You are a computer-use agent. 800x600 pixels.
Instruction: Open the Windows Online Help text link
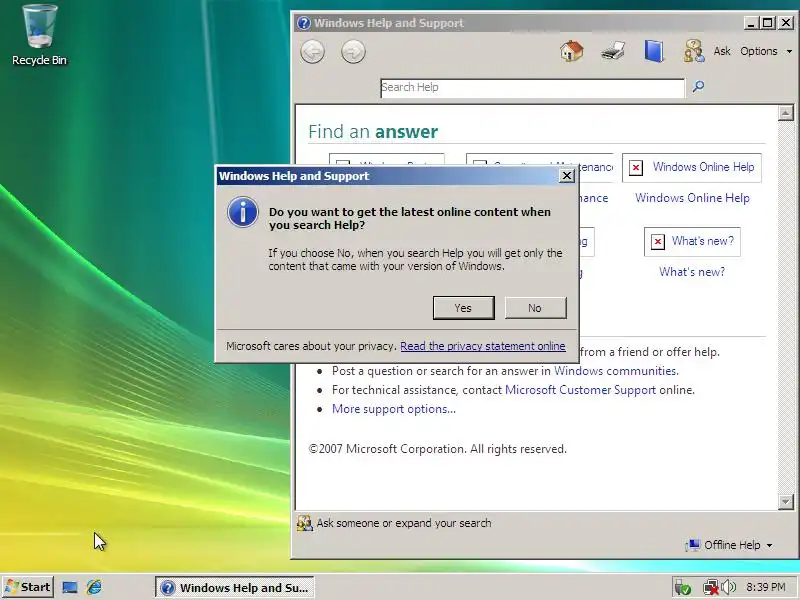pyautogui.click(x=692, y=198)
